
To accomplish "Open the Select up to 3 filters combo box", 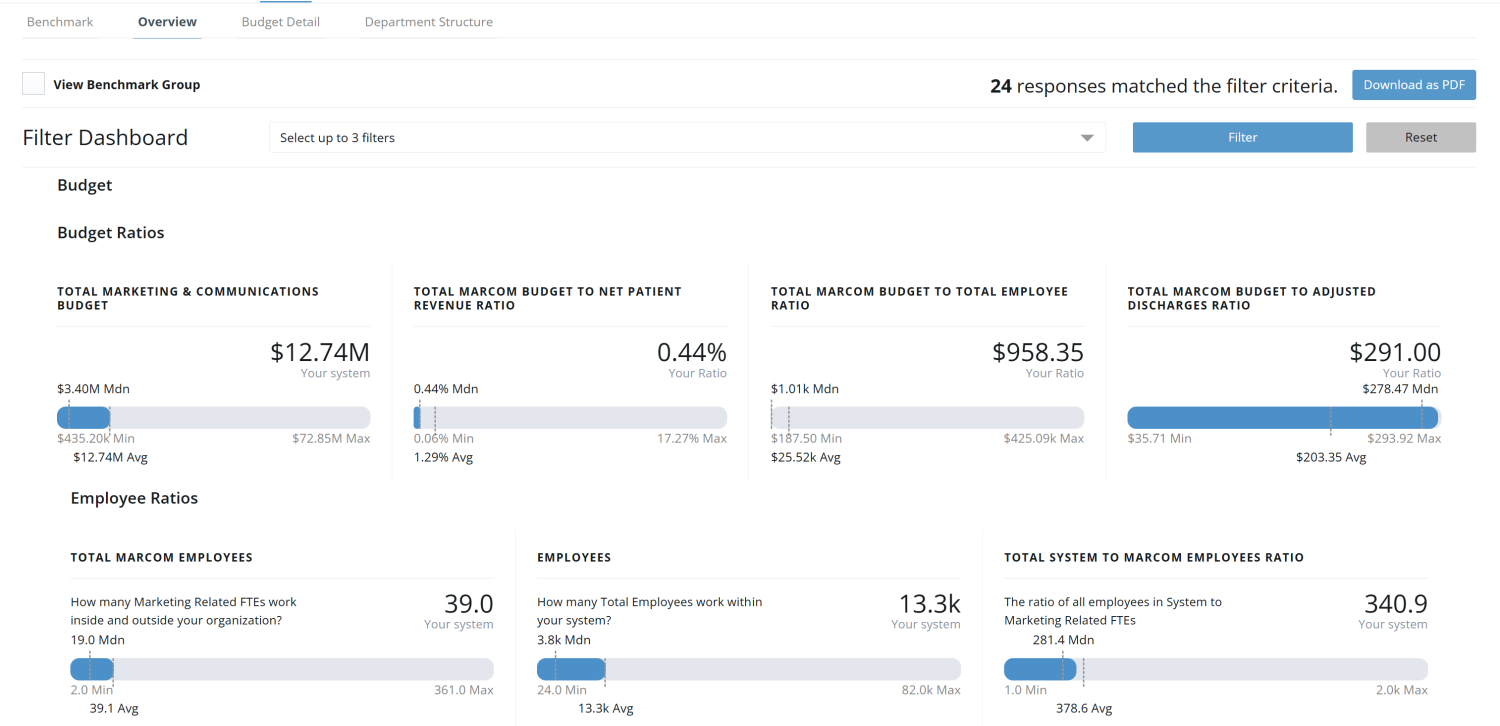I will 687,137.
